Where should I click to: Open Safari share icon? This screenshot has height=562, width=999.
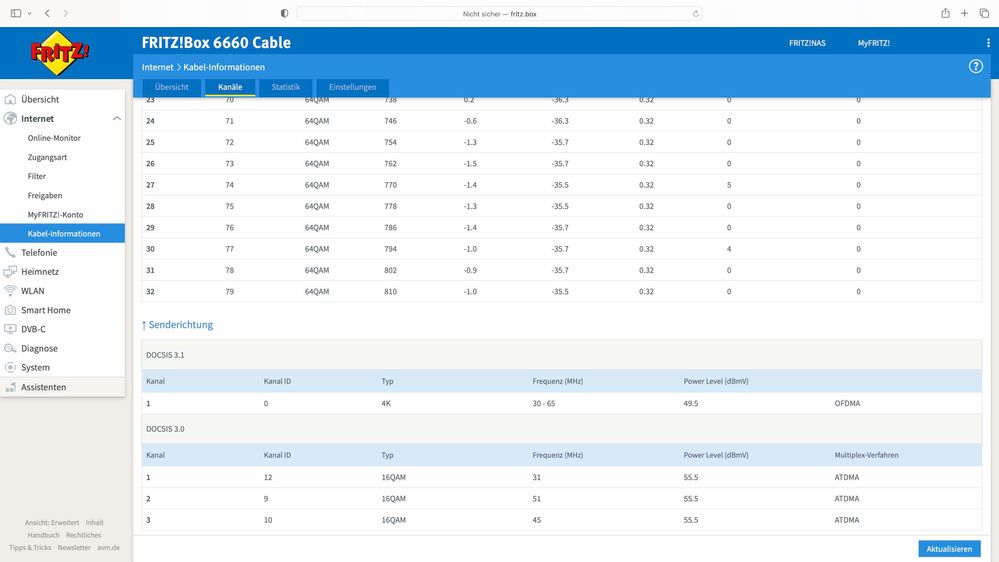click(x=945, y=13)
